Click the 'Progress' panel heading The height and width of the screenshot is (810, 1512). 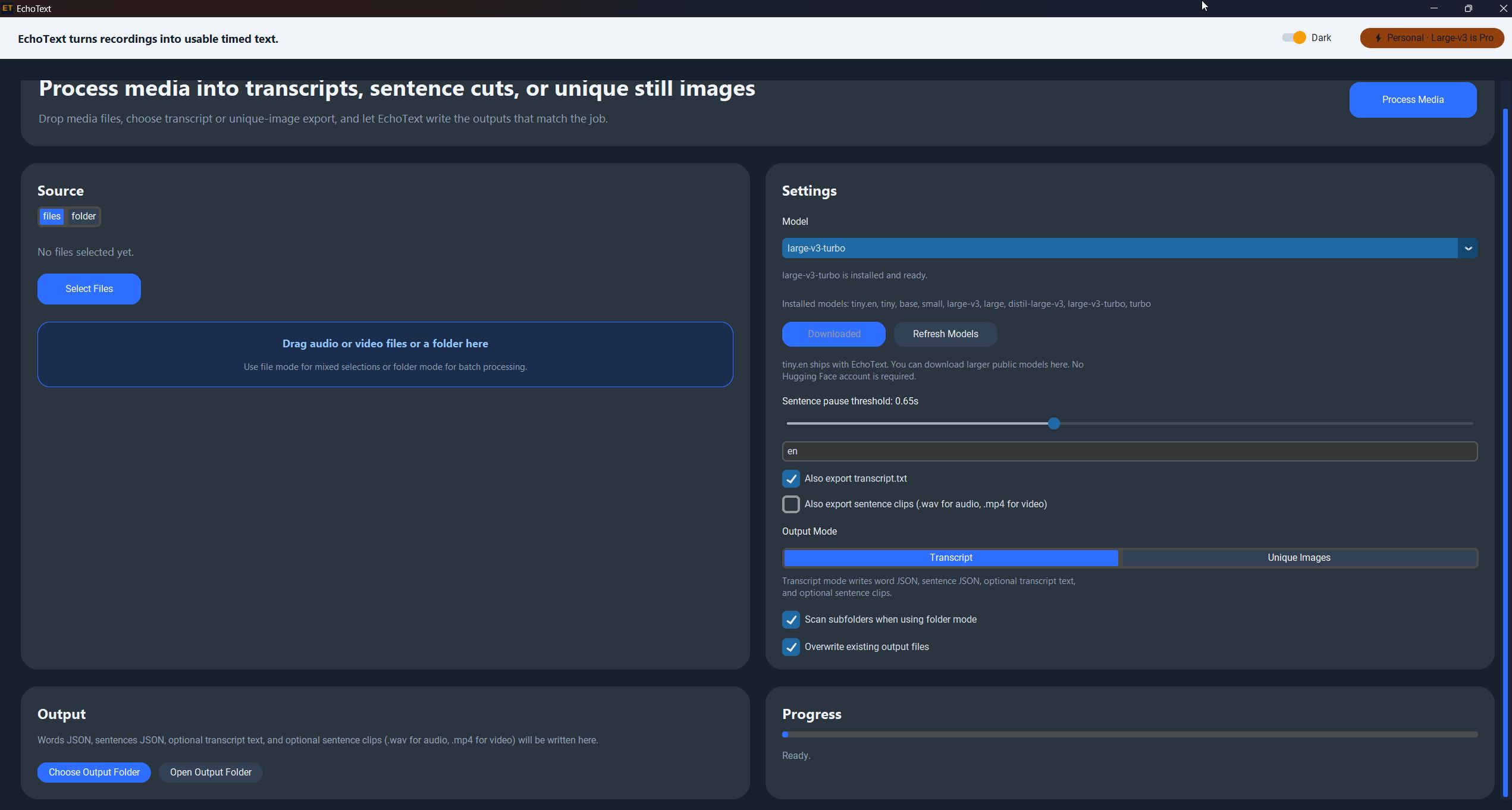pos(811,714)
